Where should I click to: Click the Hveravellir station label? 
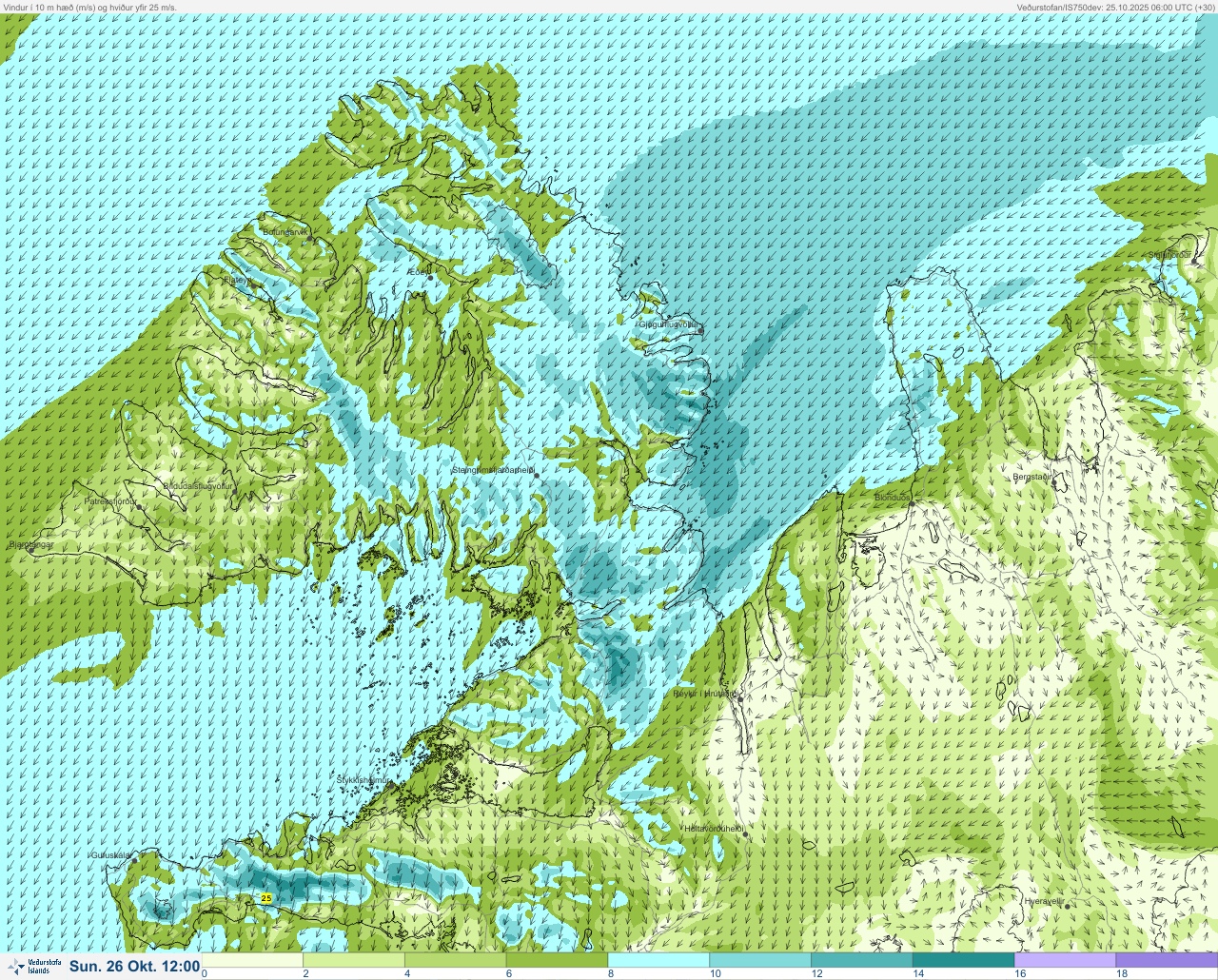click(1043, 901)
